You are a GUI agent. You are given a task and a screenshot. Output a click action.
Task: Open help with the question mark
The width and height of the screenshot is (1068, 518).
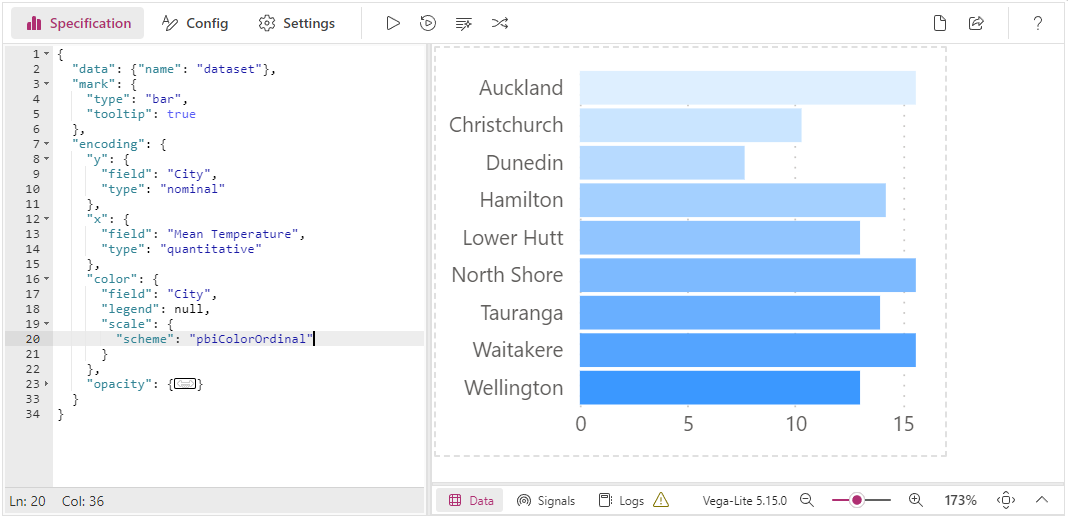pyautogui.click(x=1038, y=23)
